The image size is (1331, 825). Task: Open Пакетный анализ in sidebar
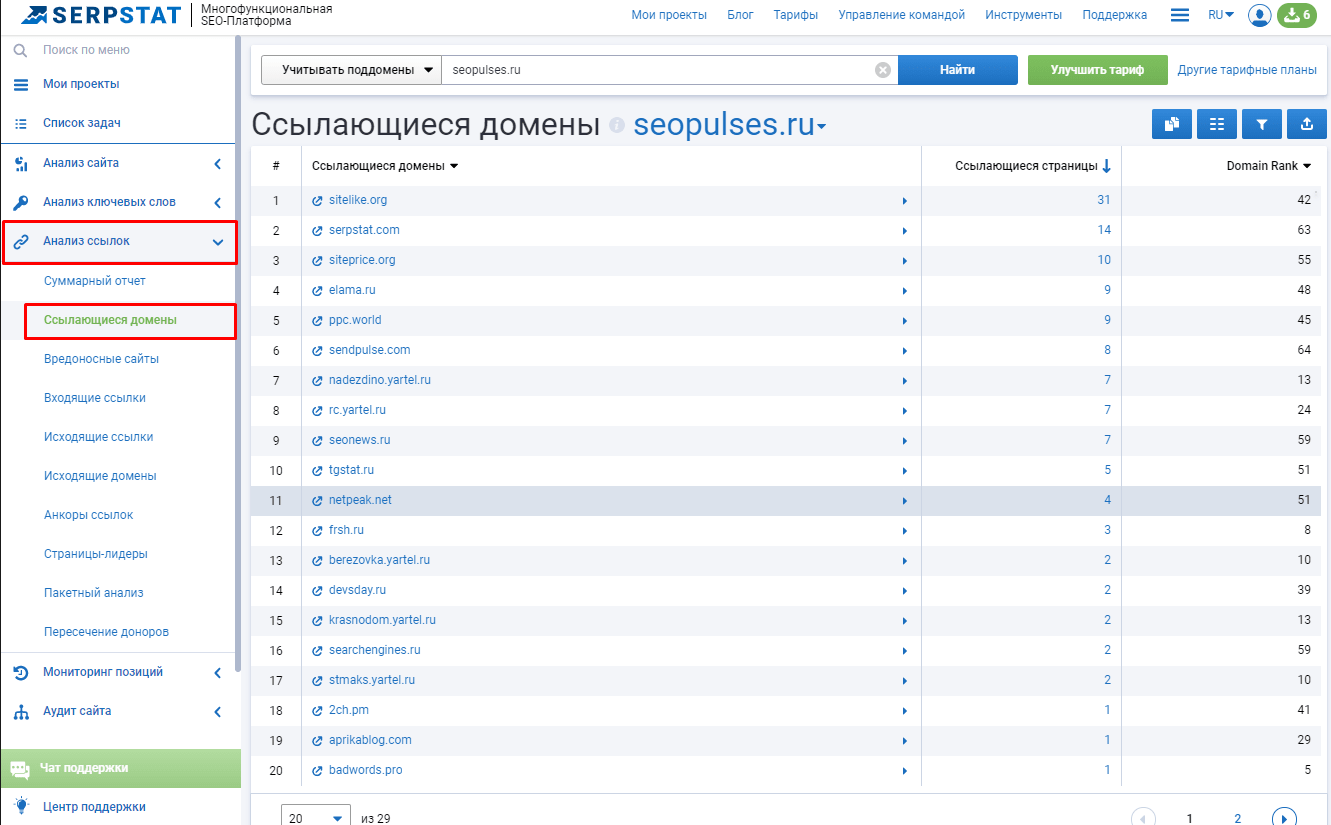point(94,593)
